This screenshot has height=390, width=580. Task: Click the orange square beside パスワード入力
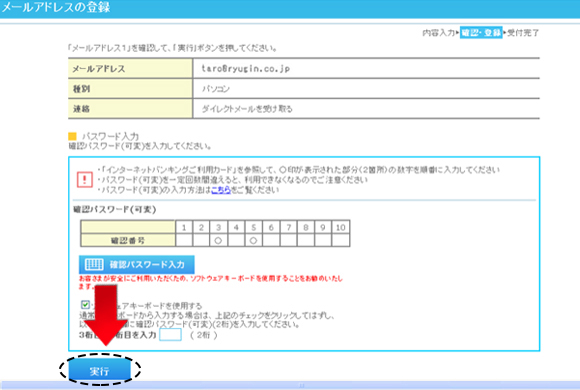click(x=72, y=136)
